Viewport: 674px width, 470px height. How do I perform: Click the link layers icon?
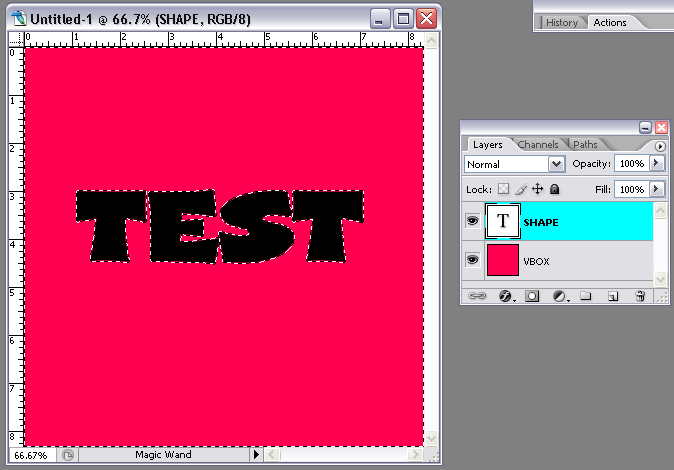[477, 296]
